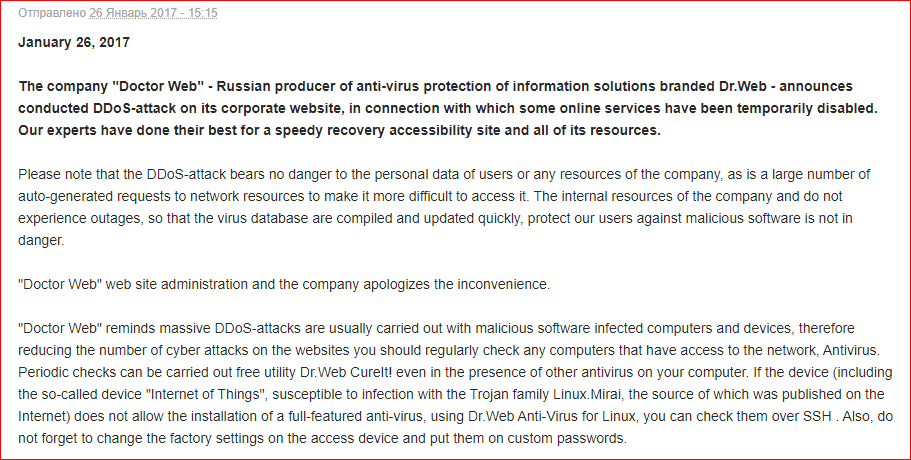Screen dimensions: 911x460
Task: Click the bold line starting "Our experts have done"
Action: point(339,131)
